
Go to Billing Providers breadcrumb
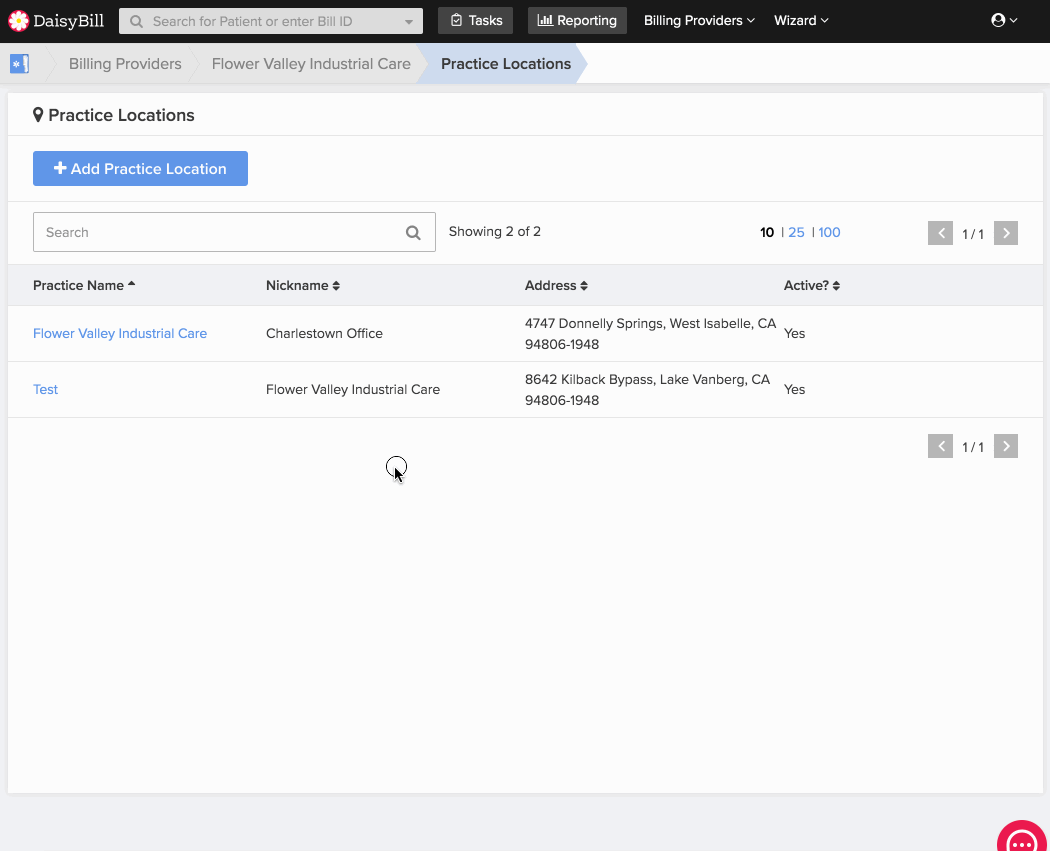(125, 64)
